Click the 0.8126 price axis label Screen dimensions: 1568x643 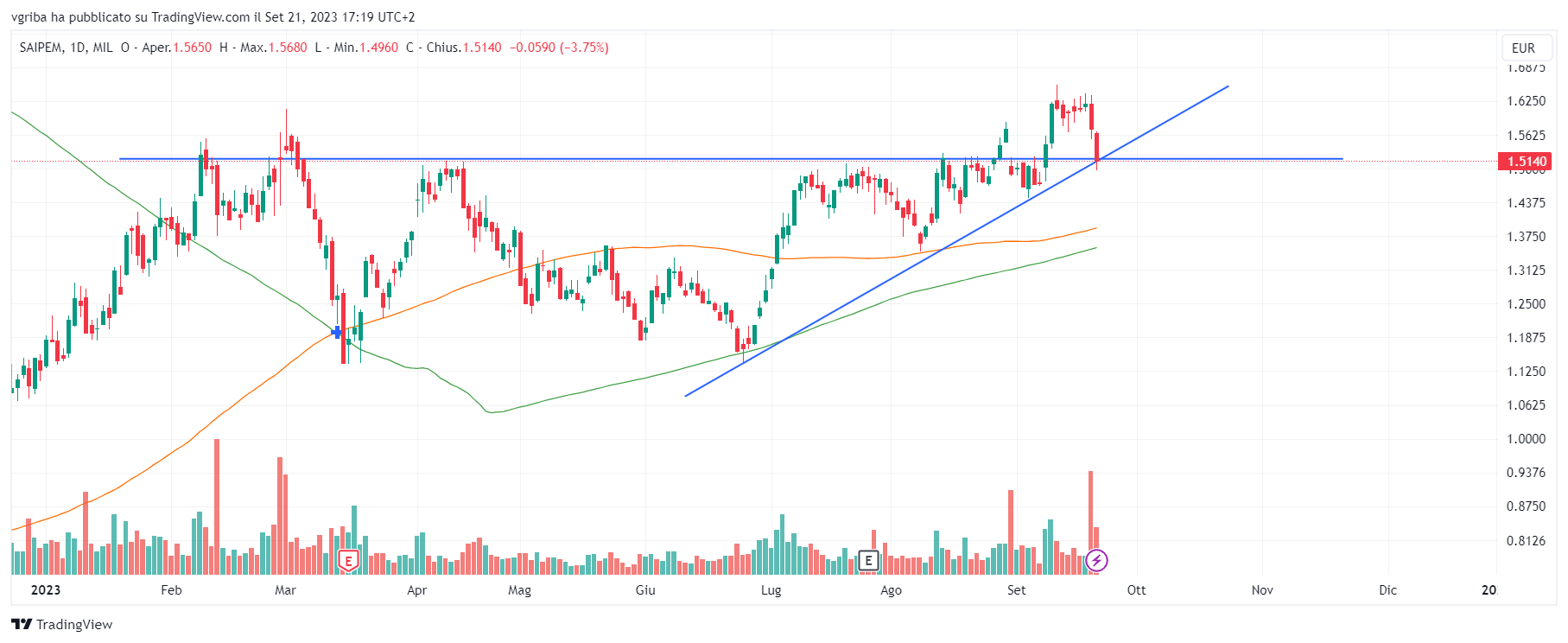pos(1527,541)
